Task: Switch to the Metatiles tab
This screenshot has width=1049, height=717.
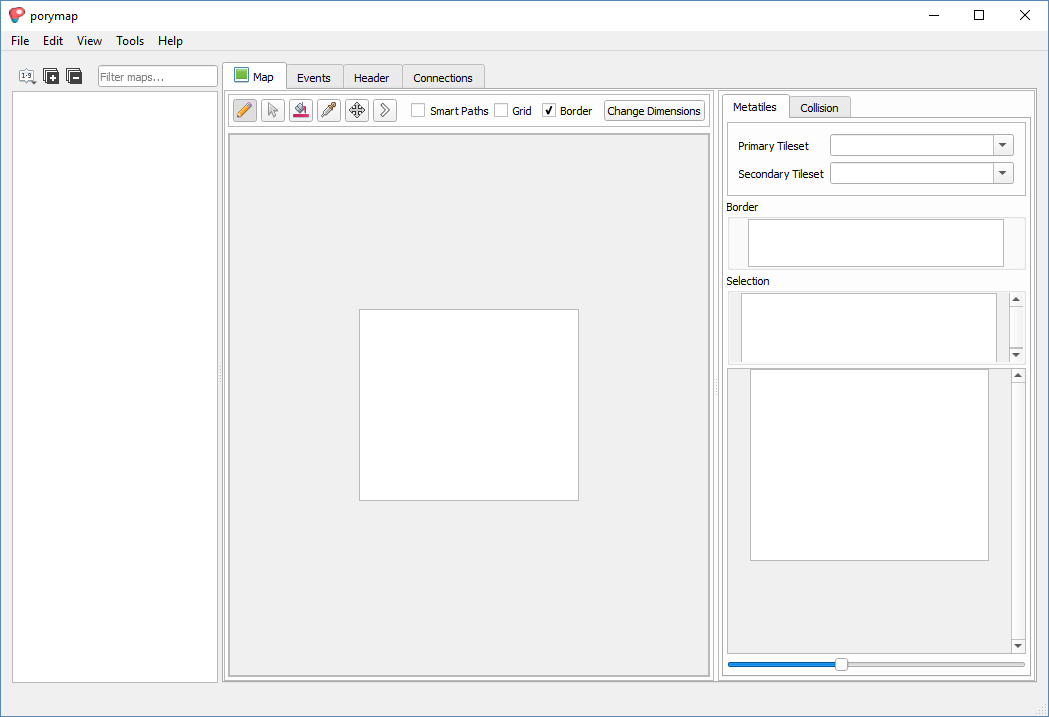Action: [x=755, y=107]
